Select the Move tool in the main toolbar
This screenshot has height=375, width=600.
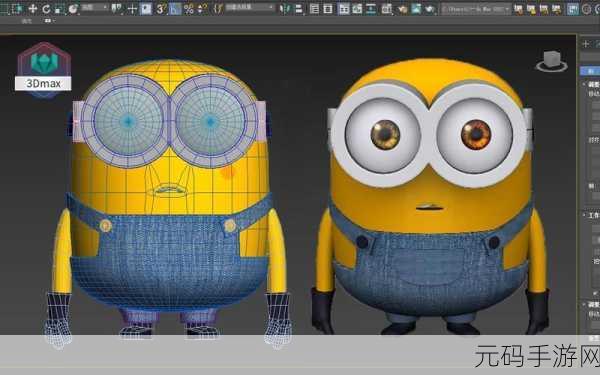pos(33,9)
